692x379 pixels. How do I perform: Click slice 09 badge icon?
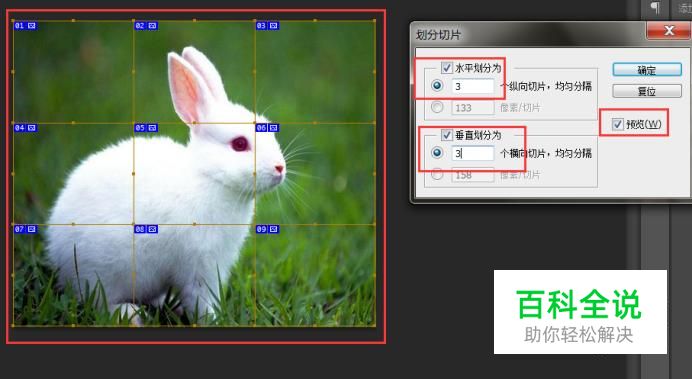pyautogui.click(x=274, y=229)
